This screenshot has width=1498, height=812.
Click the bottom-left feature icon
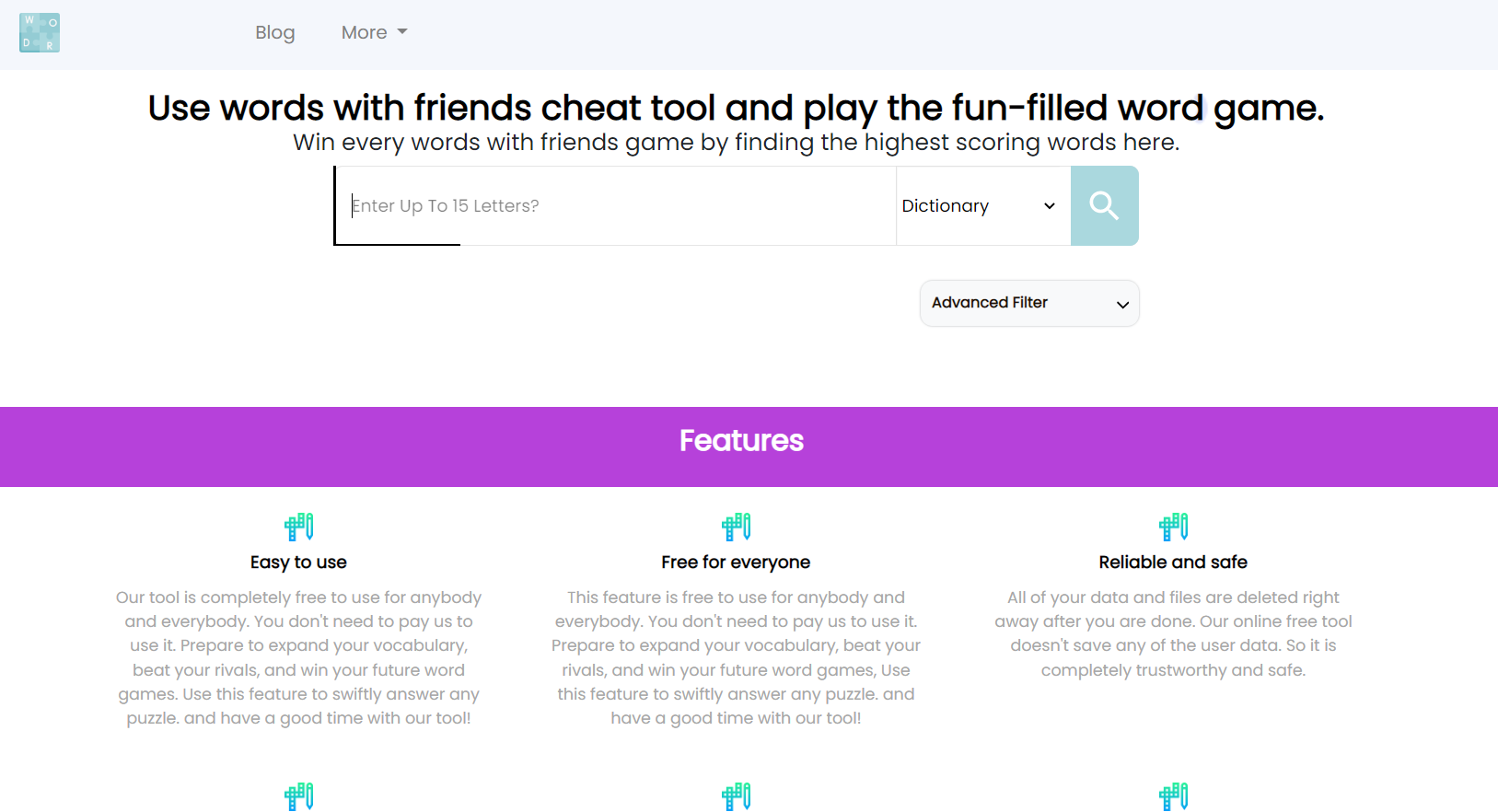click(299, 796)
